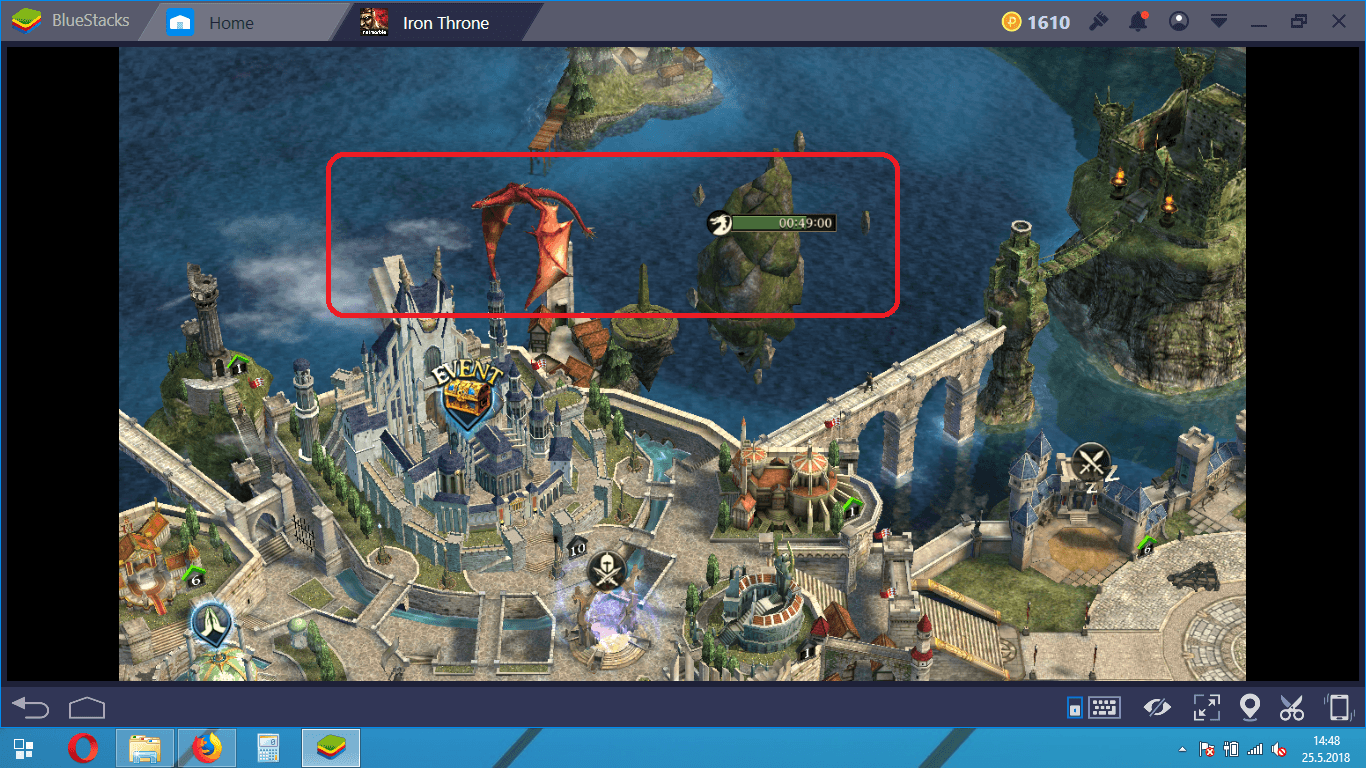The image size is (1366, 768).
Task: Open the Action Center flag icon
Action: click(1207, 749)
